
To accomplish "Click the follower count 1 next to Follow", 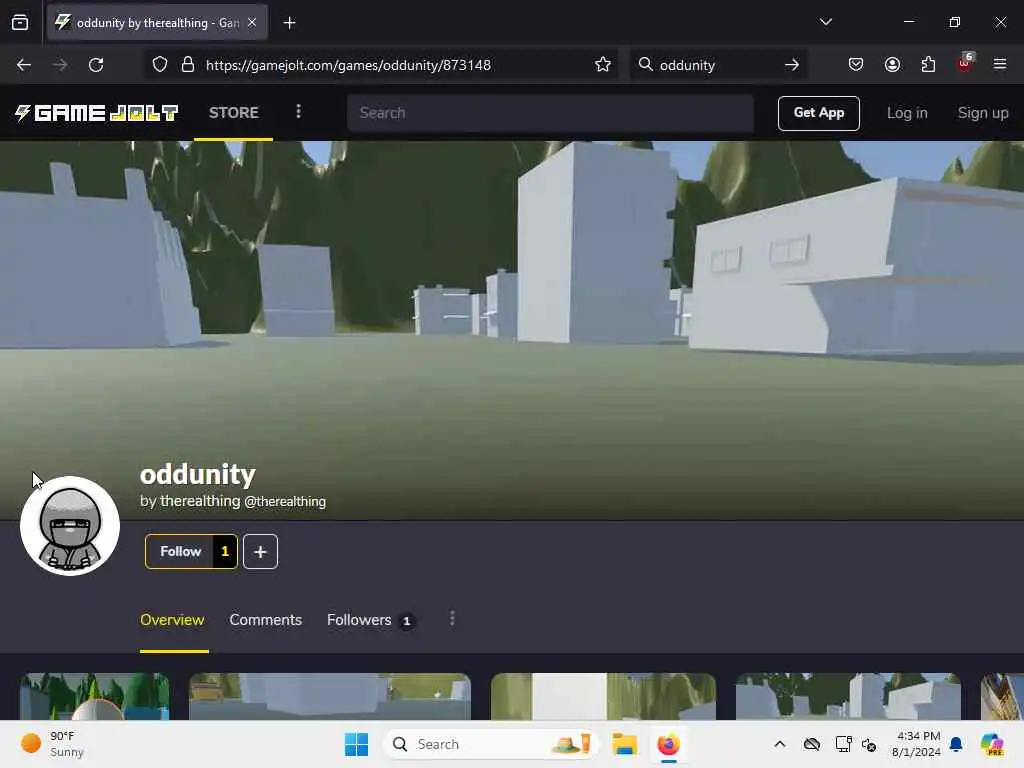I will point(225,552).
